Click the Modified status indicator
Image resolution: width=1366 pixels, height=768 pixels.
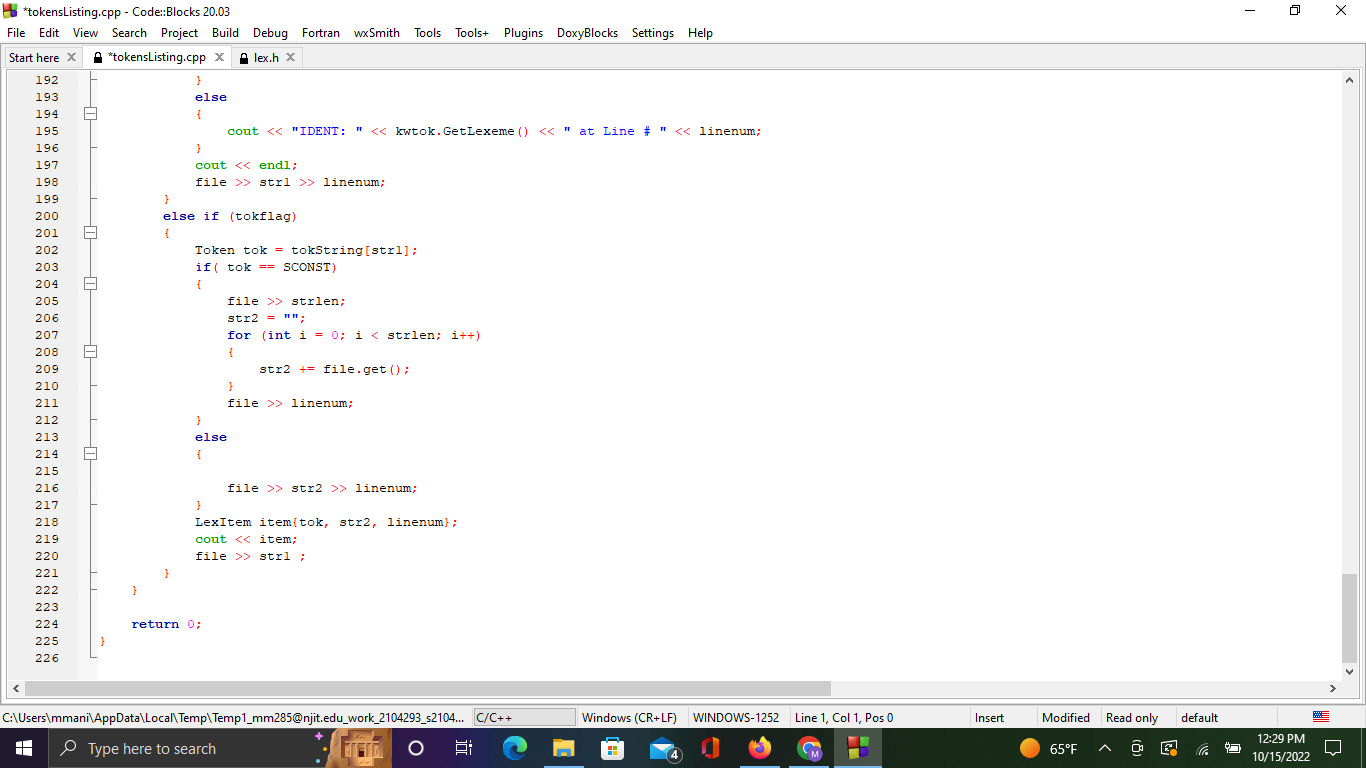(1066, 716)
